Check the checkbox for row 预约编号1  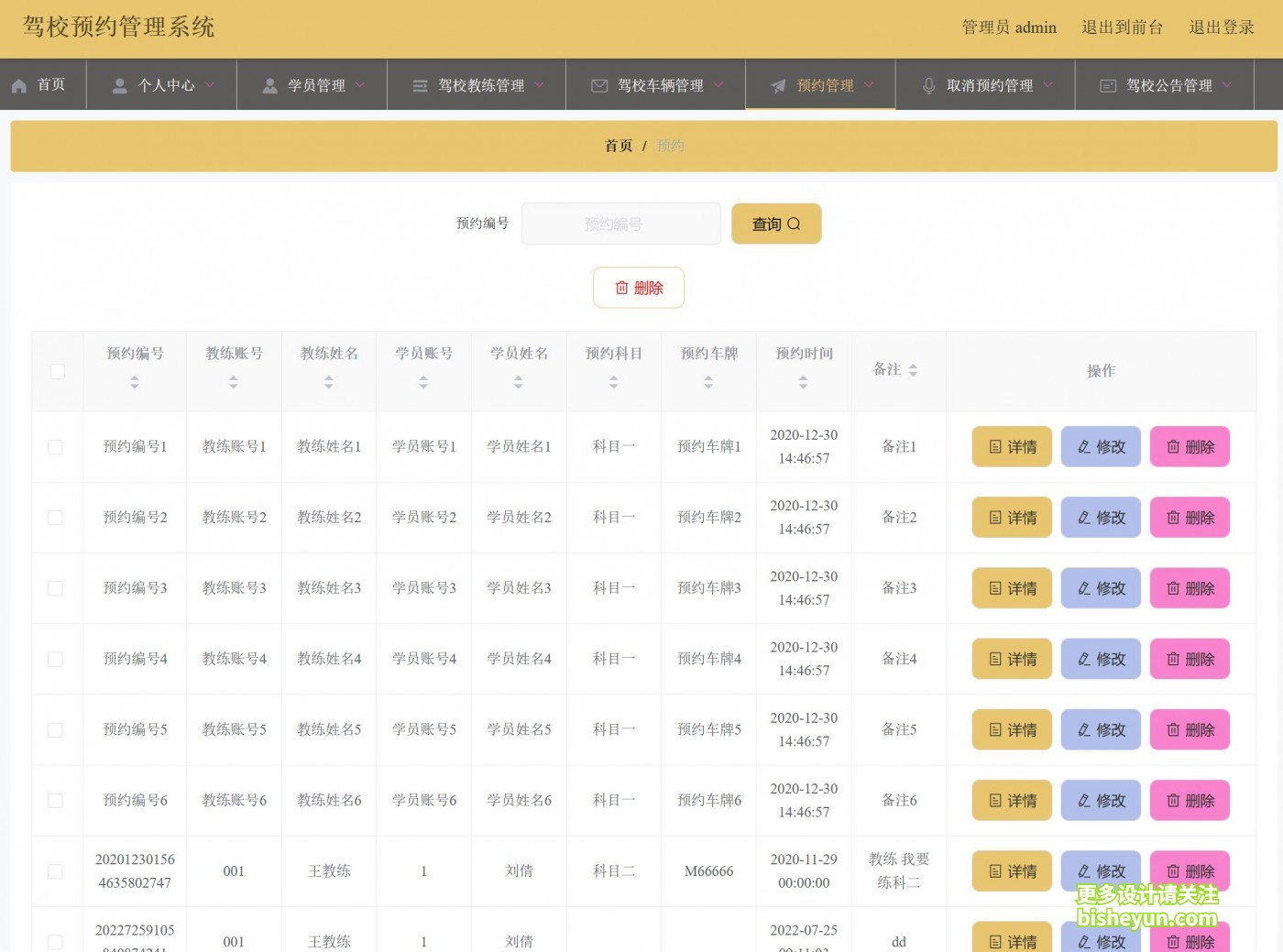pos(55,447)
